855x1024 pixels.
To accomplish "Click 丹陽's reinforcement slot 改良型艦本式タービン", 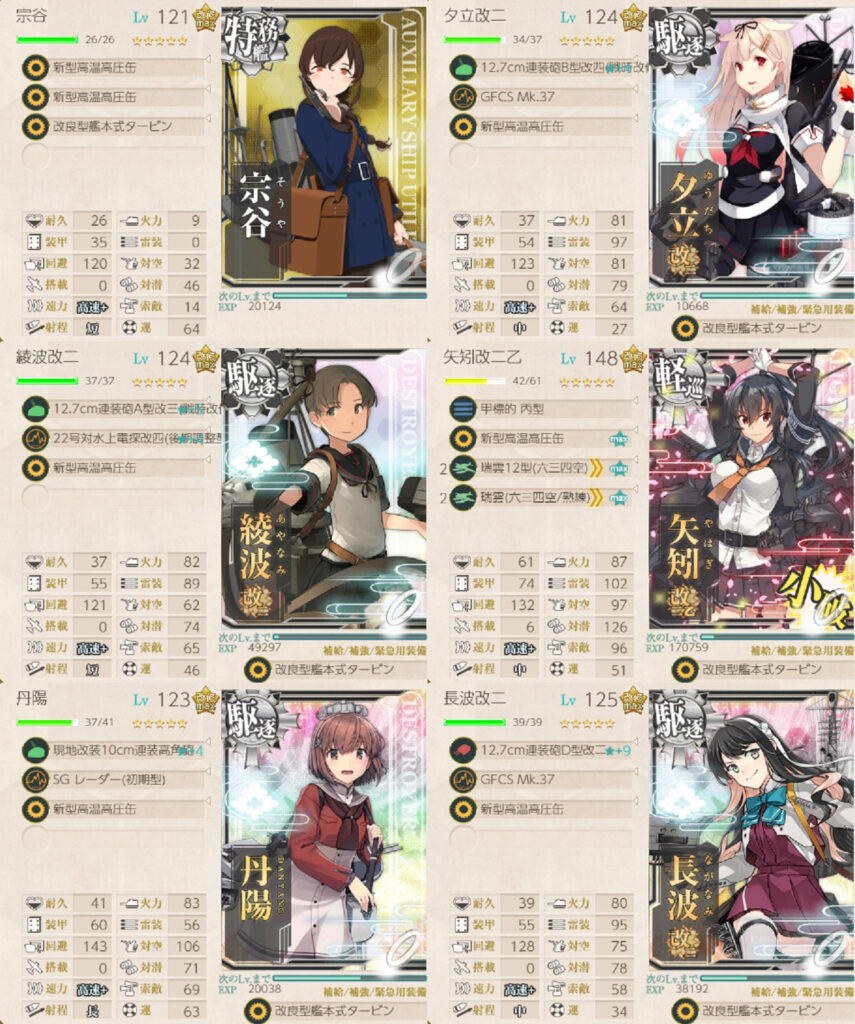I will [x=334, y=1010].
